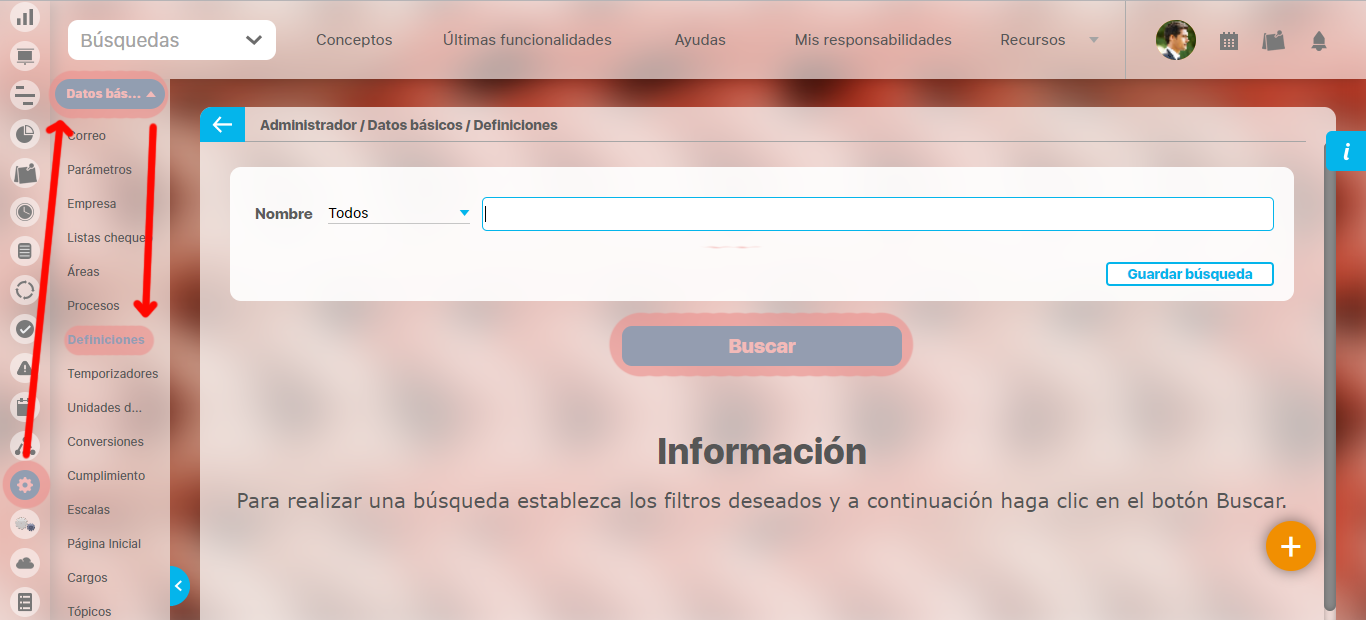Viewport: 1366px width, 620px height.
Task: Click the cloud icon in sidebar
Action: (25, 563)
